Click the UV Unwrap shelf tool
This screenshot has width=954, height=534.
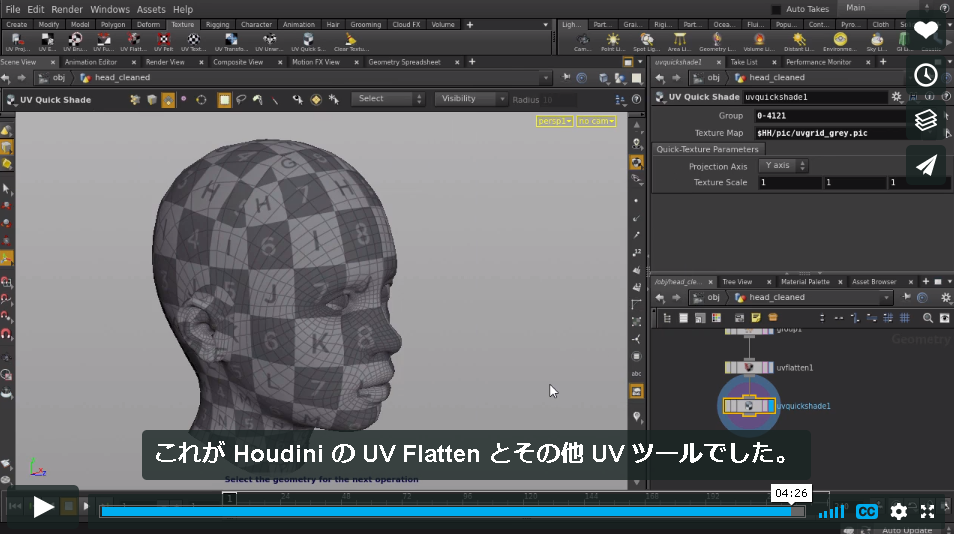click(x=269, y=43)
